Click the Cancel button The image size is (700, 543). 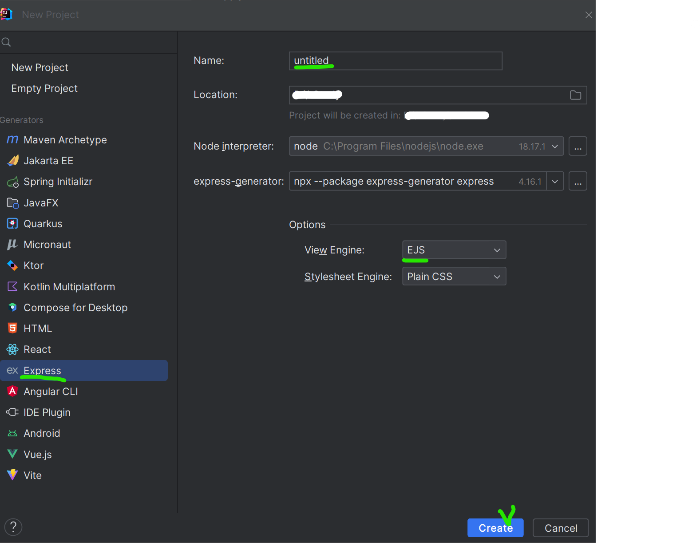point(561,528)
